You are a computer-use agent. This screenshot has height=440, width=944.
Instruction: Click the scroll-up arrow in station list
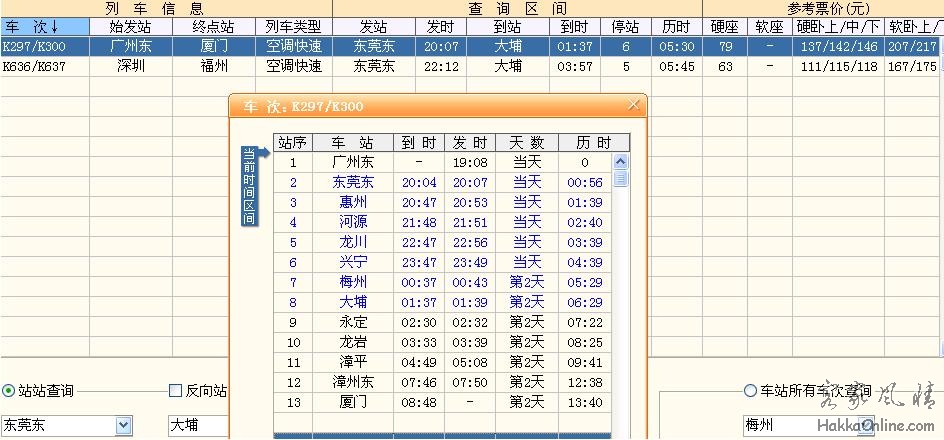[x=620, y=162]
